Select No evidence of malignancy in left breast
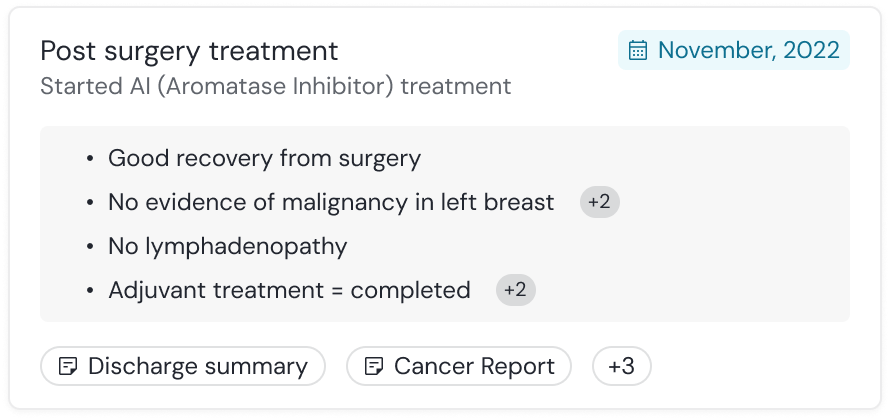 point(331,202)
